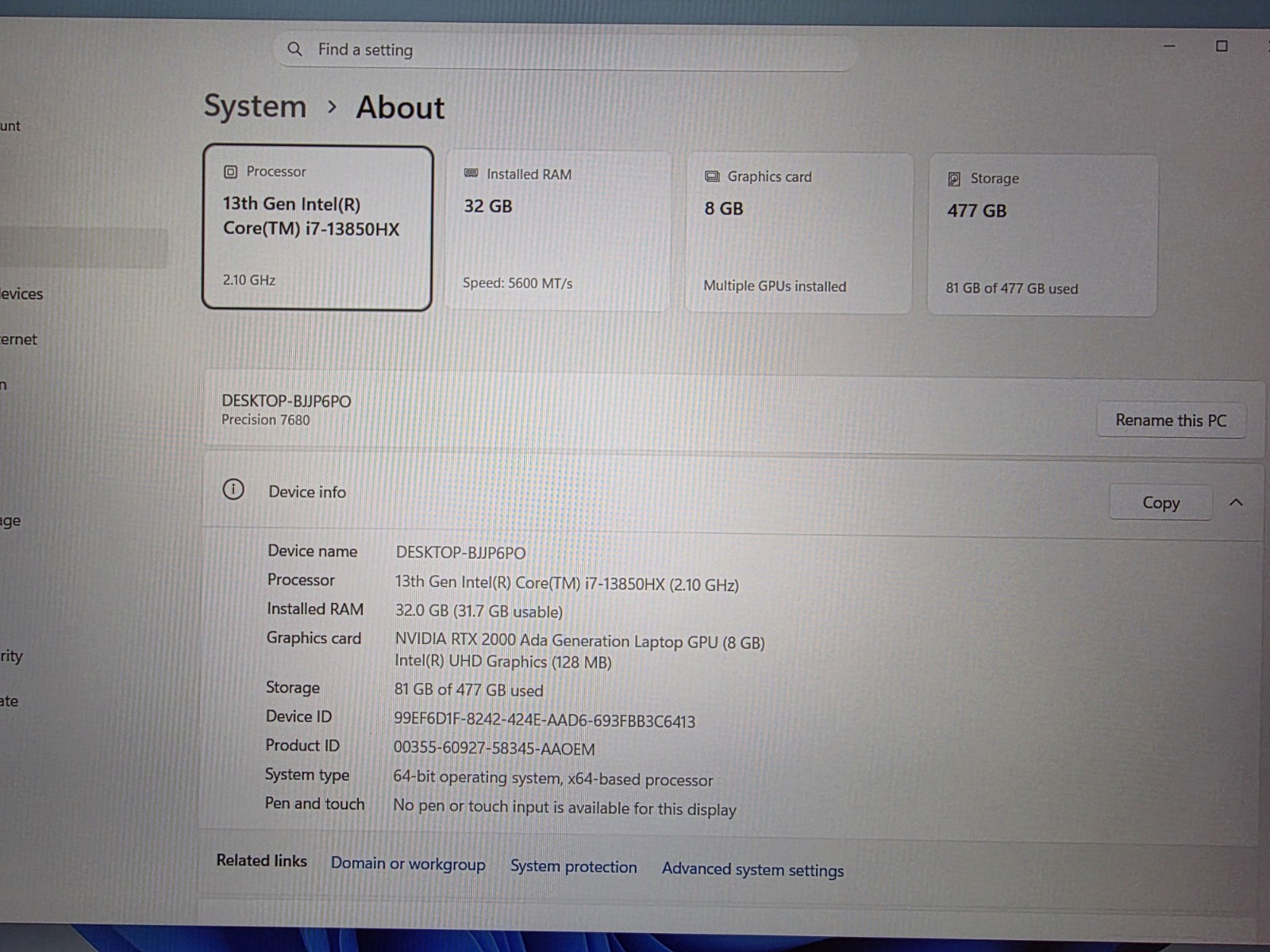The width and height of the screenshot is (1270, 952).
Task: Click 81 GB of 477 GB used in Storage card
Action: tap(1012, 289)
